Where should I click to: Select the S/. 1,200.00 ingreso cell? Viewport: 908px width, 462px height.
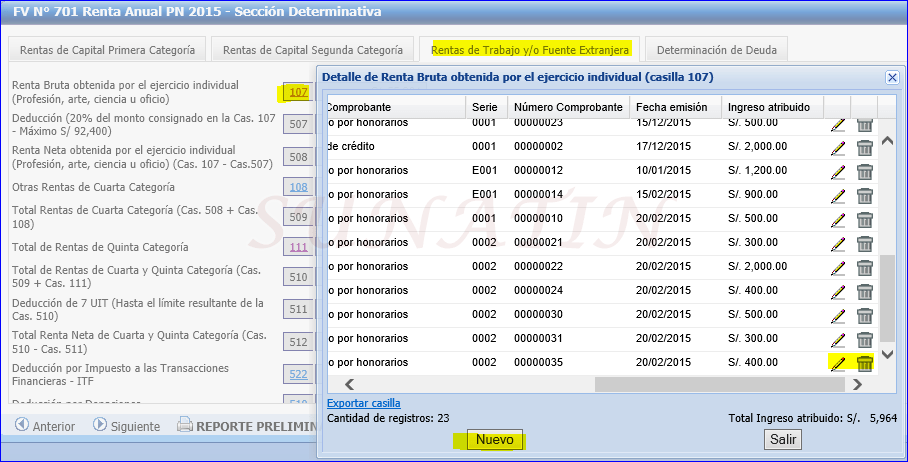tap(772, 170)
